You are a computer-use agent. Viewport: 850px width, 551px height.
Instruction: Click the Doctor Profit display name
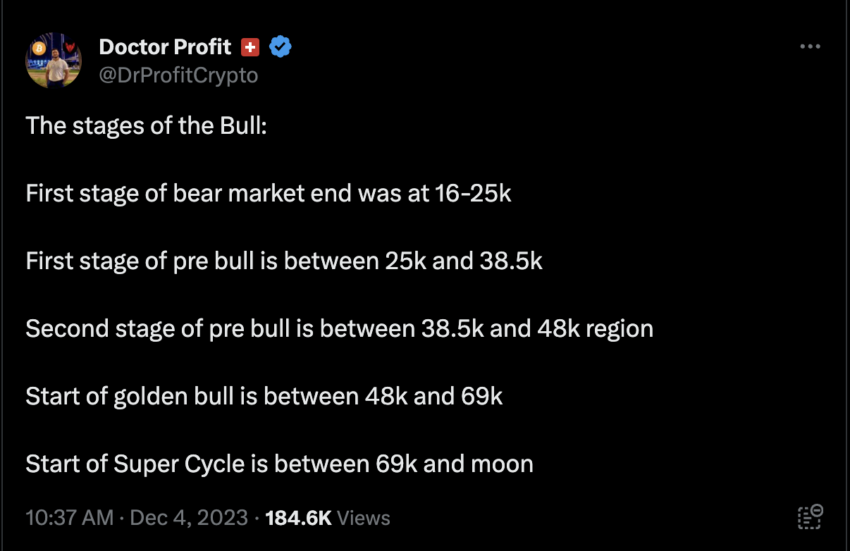[165, 47]
